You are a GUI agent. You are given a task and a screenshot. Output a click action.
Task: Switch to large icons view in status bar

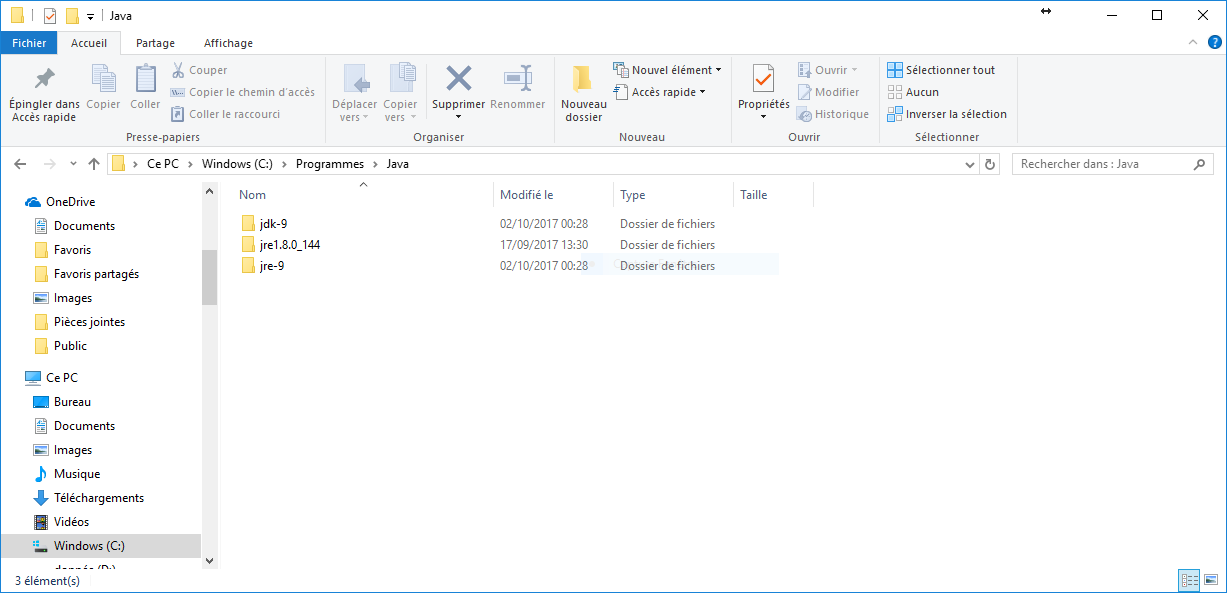pyautogui.click(x=1210, y=580)
